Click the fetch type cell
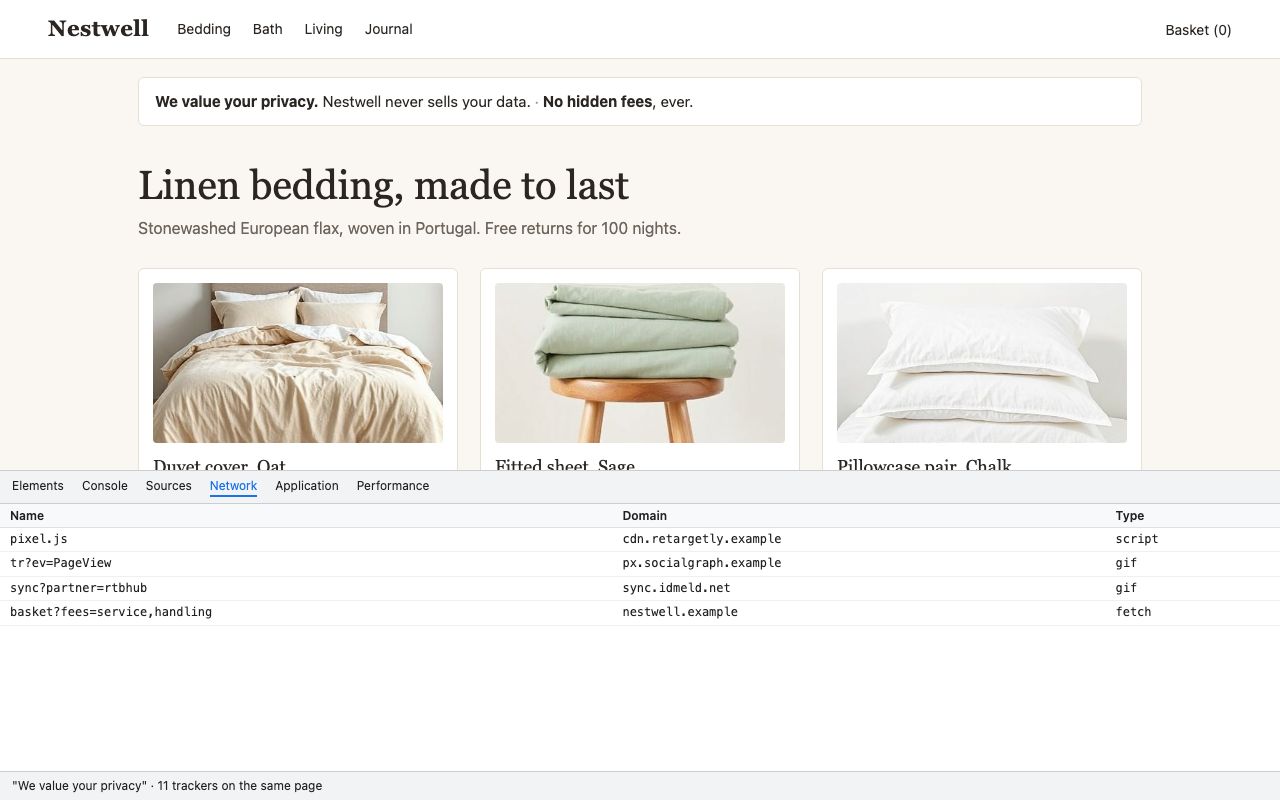 1134,612
